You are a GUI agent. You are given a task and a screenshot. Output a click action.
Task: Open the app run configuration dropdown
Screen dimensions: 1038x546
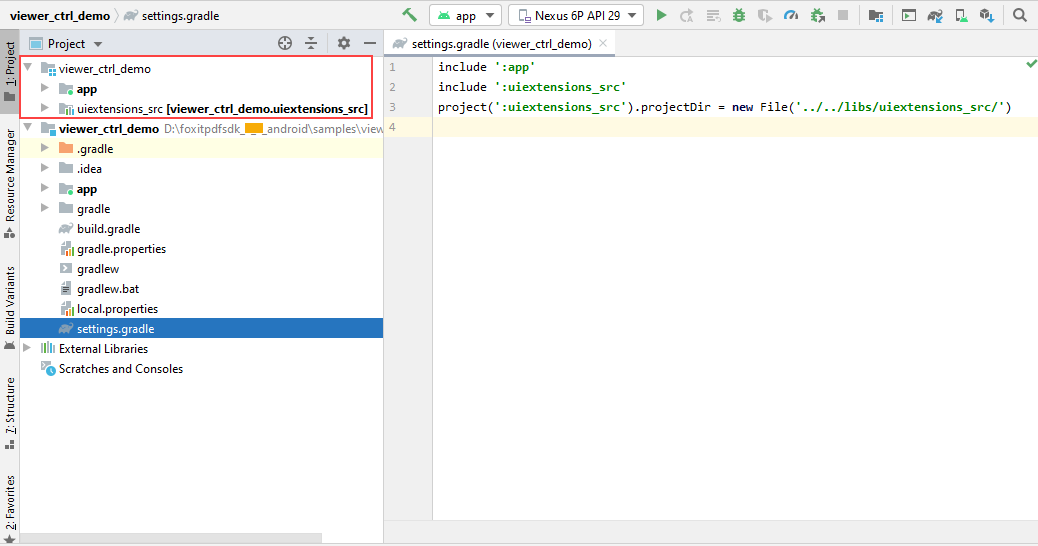465,15
